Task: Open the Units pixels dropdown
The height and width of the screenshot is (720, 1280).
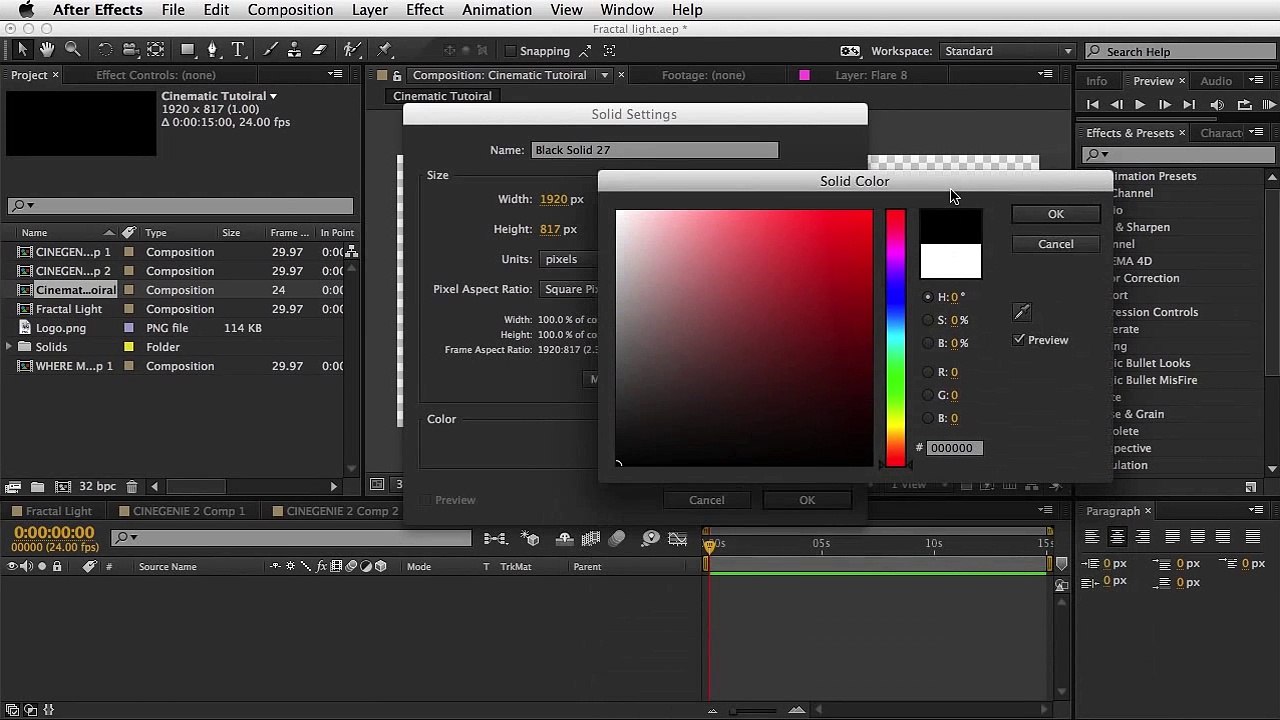Action: 568,259
